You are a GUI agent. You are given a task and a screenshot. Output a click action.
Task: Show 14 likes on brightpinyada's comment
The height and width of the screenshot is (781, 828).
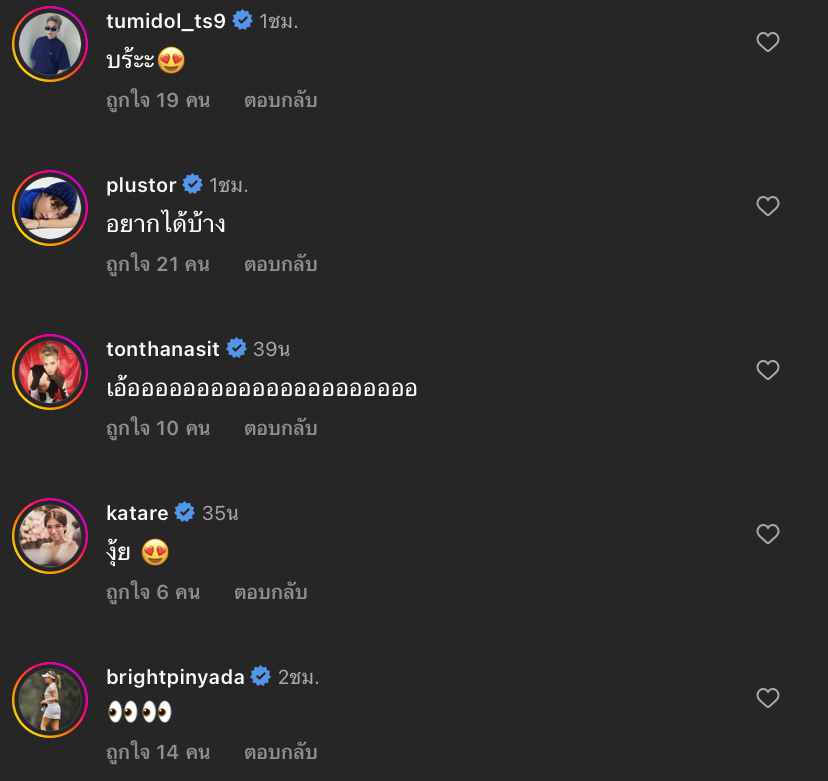coord(158,752)
